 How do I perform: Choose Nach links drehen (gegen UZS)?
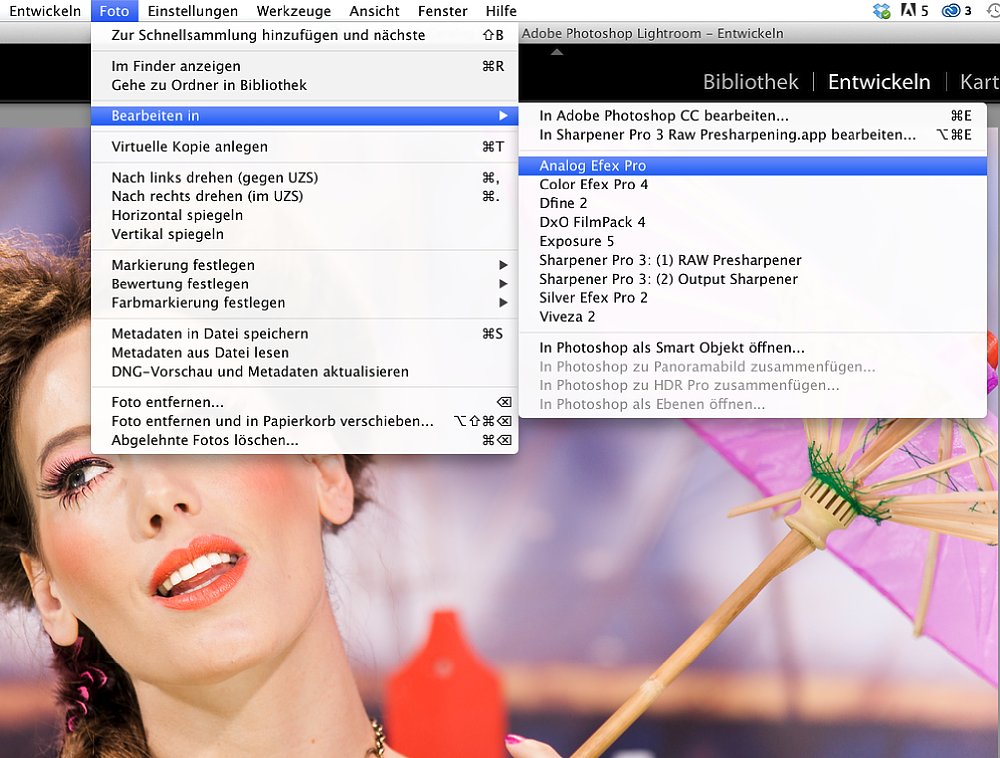[x=305, y=177]
